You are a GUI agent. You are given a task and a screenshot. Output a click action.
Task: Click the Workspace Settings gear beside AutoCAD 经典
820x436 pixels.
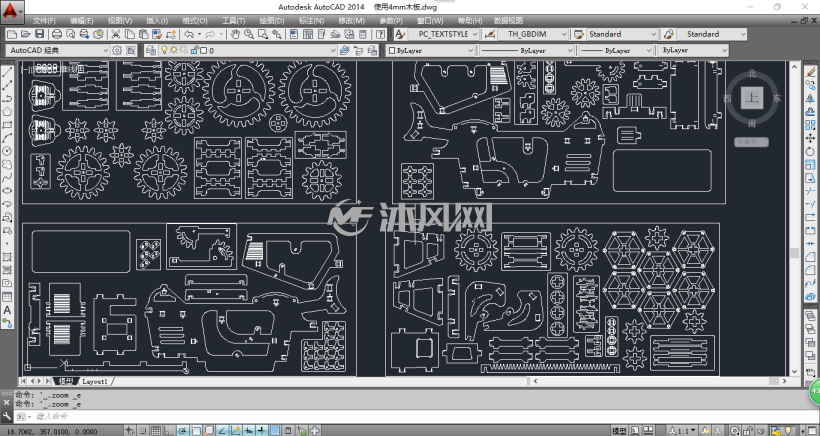(x=117, y=50)
